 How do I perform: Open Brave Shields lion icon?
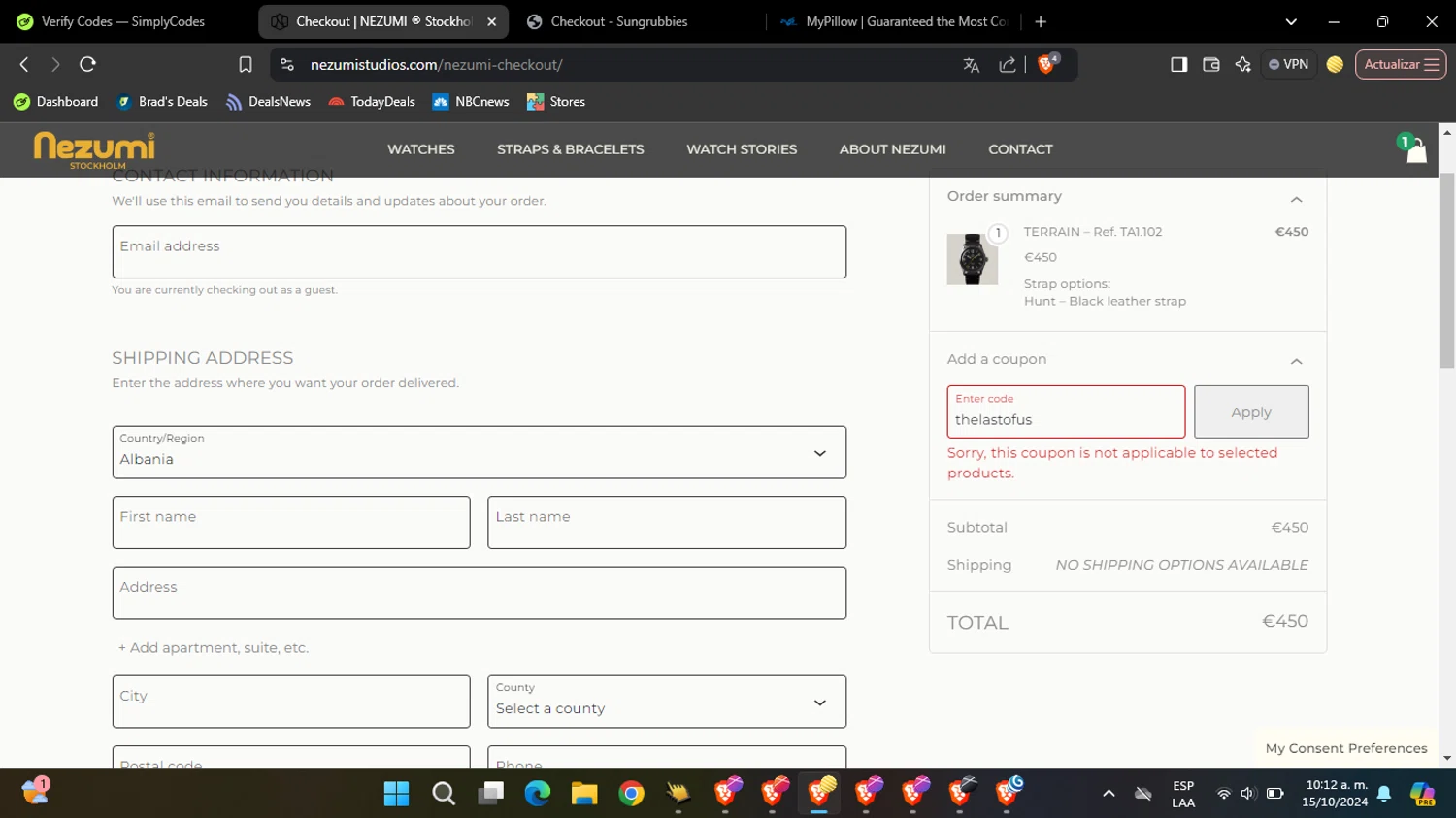(1047, 64)
